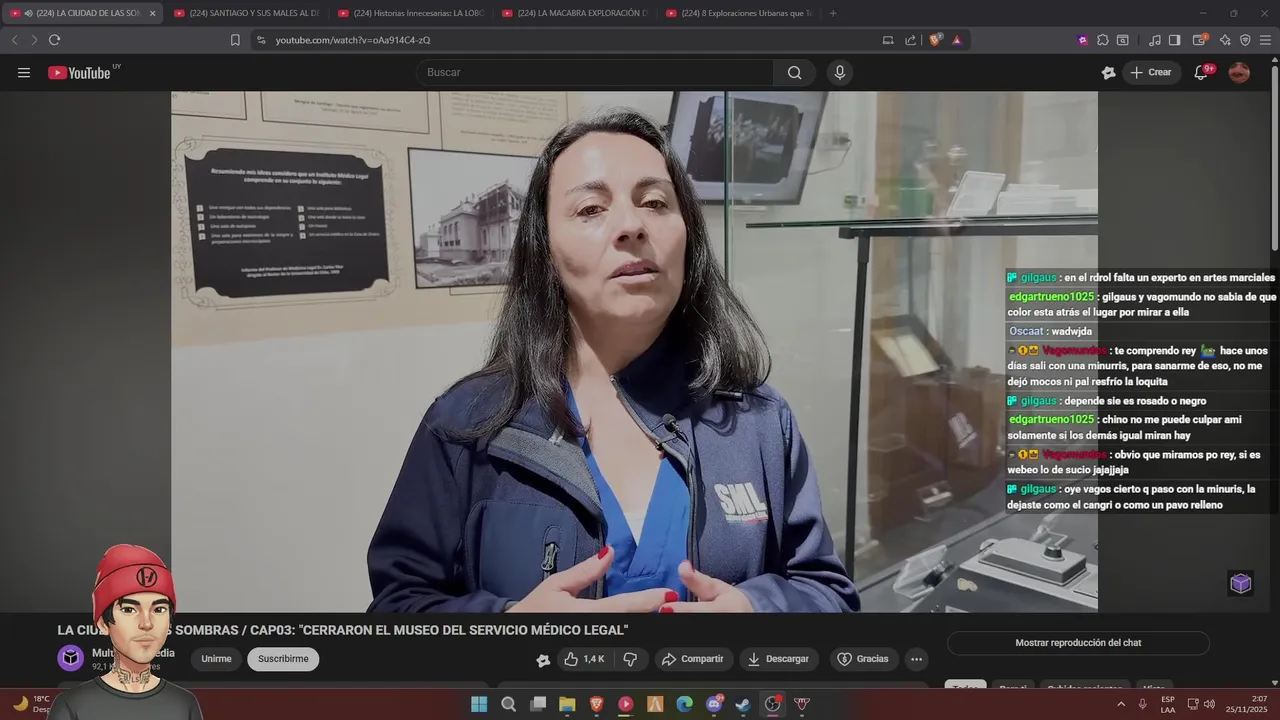Viewport: 1280px width, 720px height.
Task: Switch to the SANTIAGO Y SUS MALES tab
Action: (246, 13)
